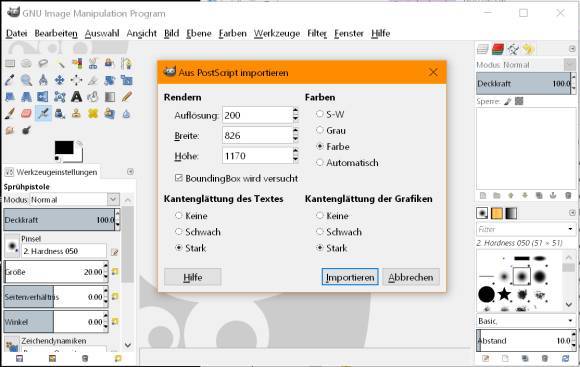Select the Eraser tool
Image resolution: width=580 pixels, height=367 pixels.
pos(26,114)
